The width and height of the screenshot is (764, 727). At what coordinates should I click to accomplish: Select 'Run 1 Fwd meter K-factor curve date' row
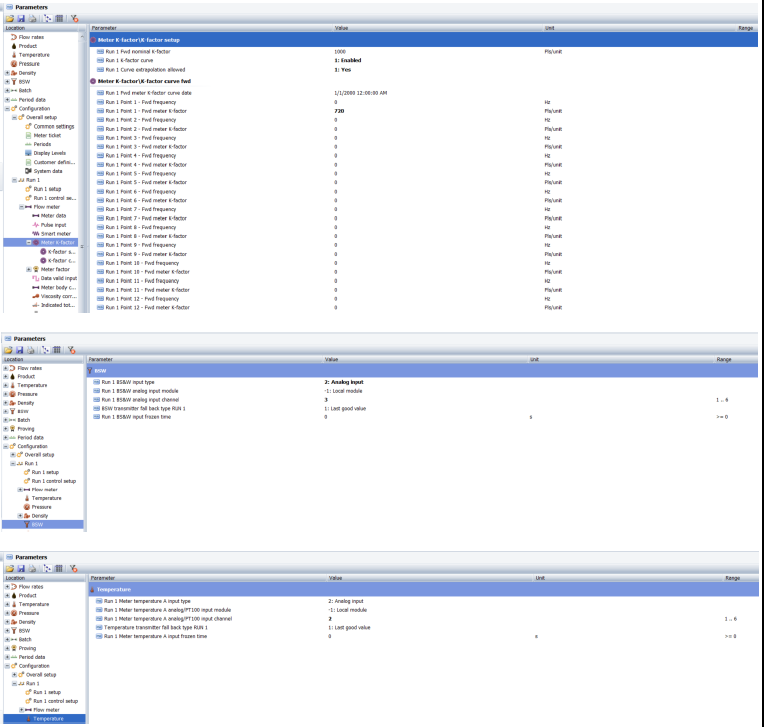[x=423, y=93]
